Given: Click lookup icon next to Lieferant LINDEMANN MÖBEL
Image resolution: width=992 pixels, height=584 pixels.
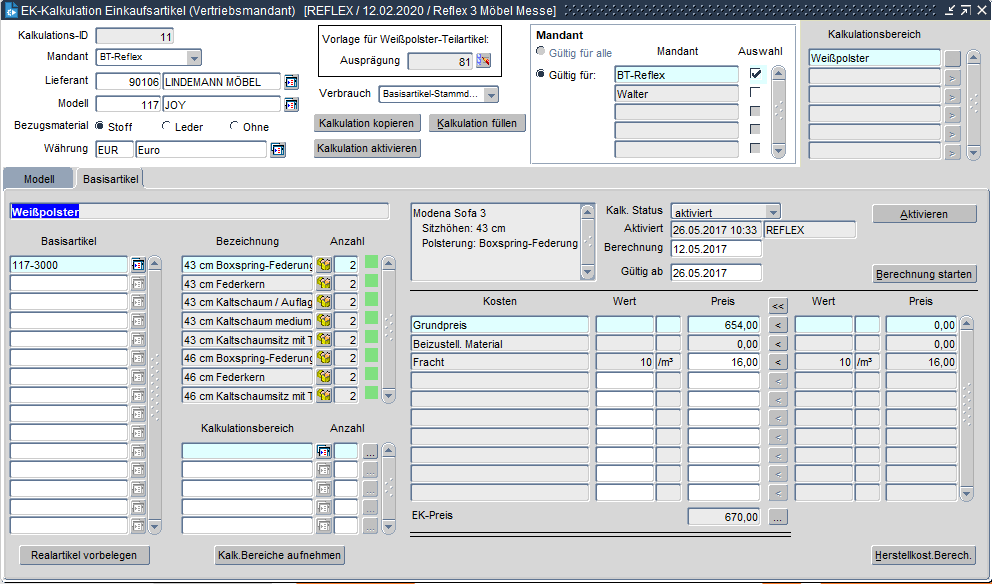Looking at the screenshot, I should (x=292, y=81).
